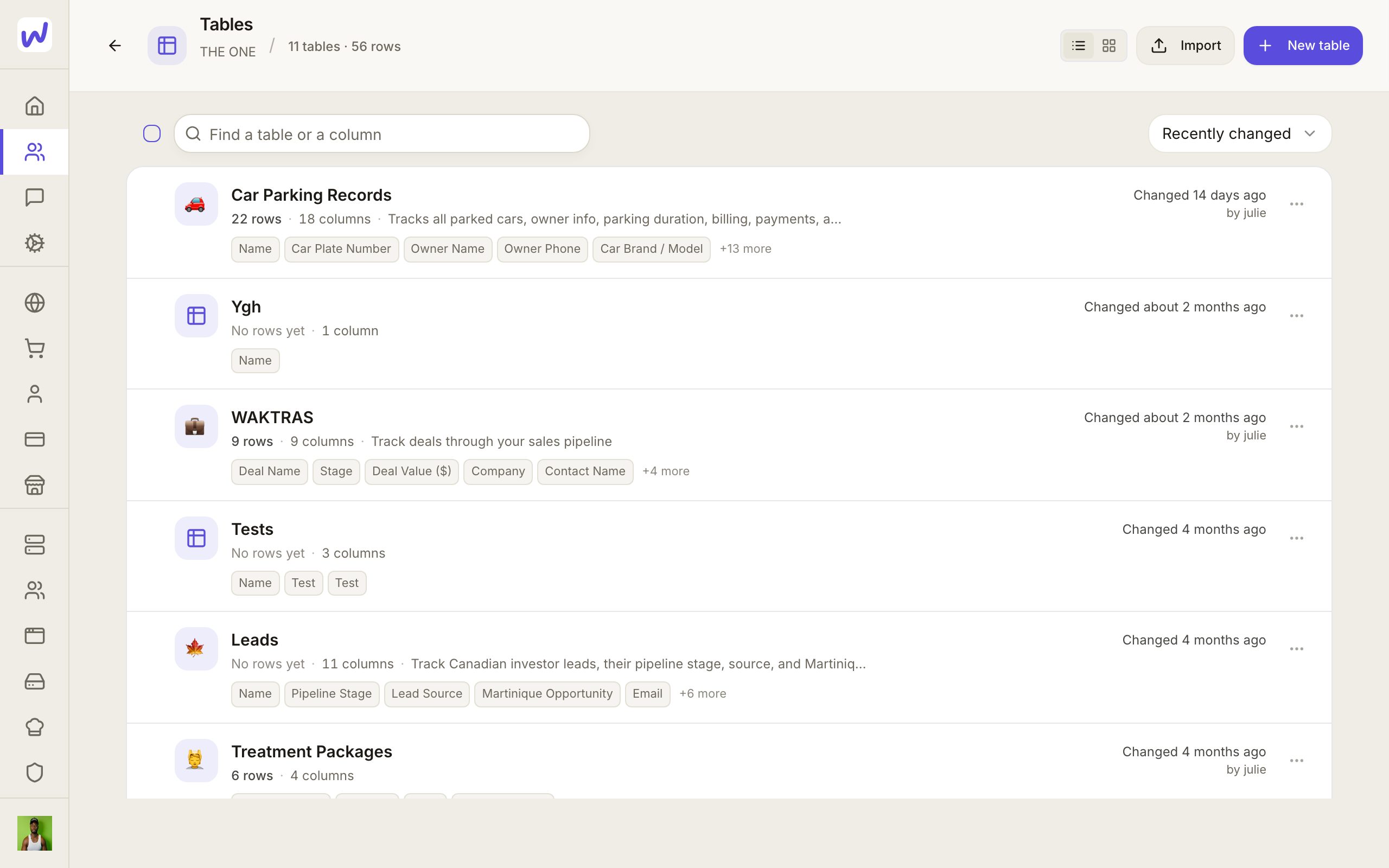Open the chat bubble sidebar icon
Viewport: 1389px width, 868px height.
pyautogui.click(x=34, y=197)
